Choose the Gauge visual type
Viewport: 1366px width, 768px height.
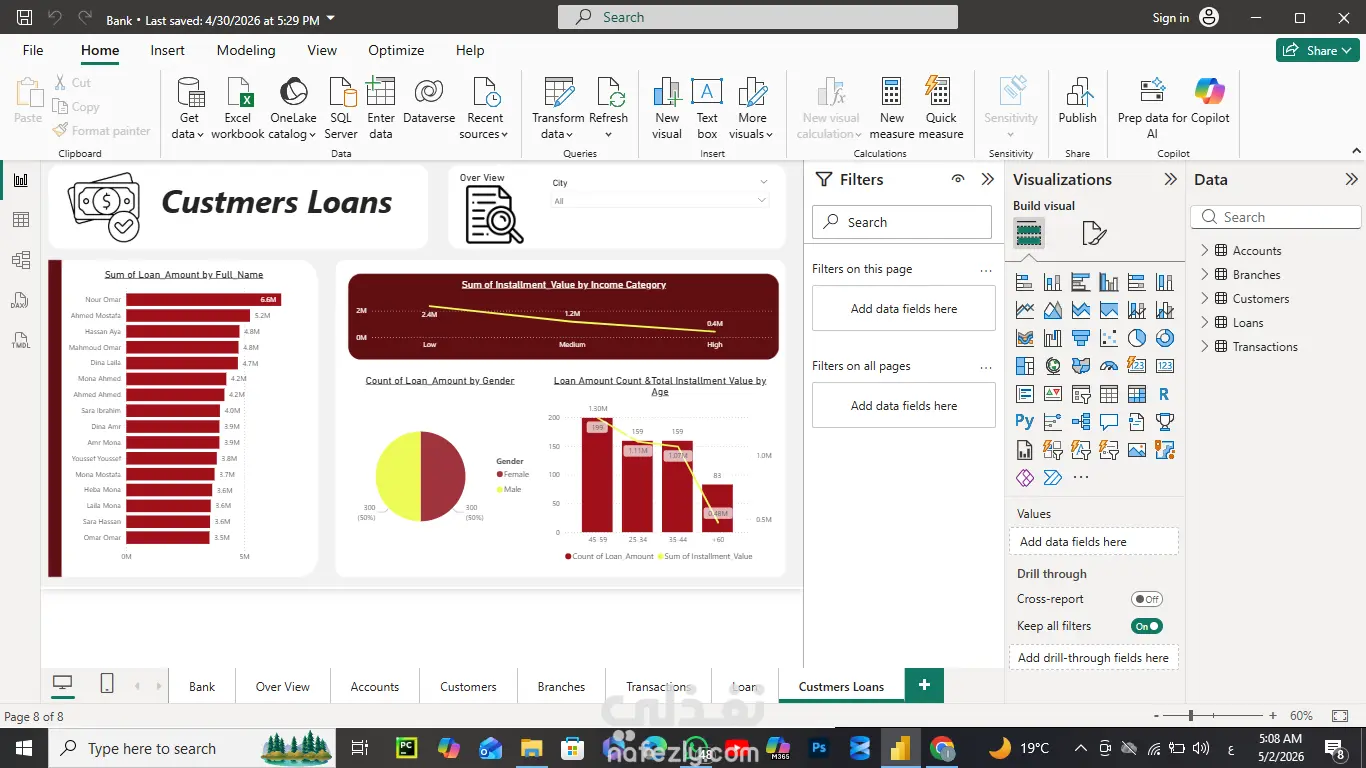pos(1109,366)
